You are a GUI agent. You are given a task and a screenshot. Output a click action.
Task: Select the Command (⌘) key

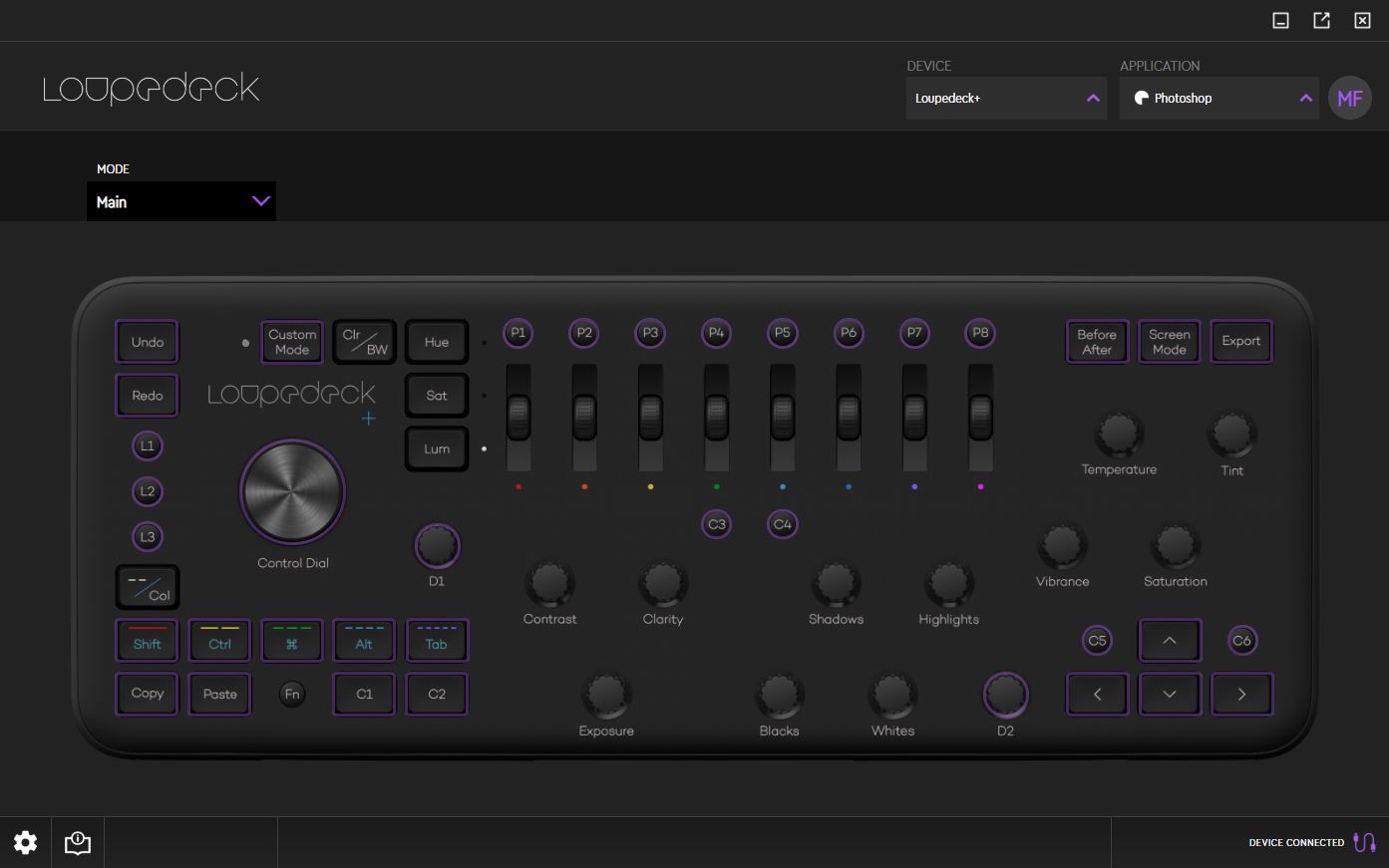(292, 641)
